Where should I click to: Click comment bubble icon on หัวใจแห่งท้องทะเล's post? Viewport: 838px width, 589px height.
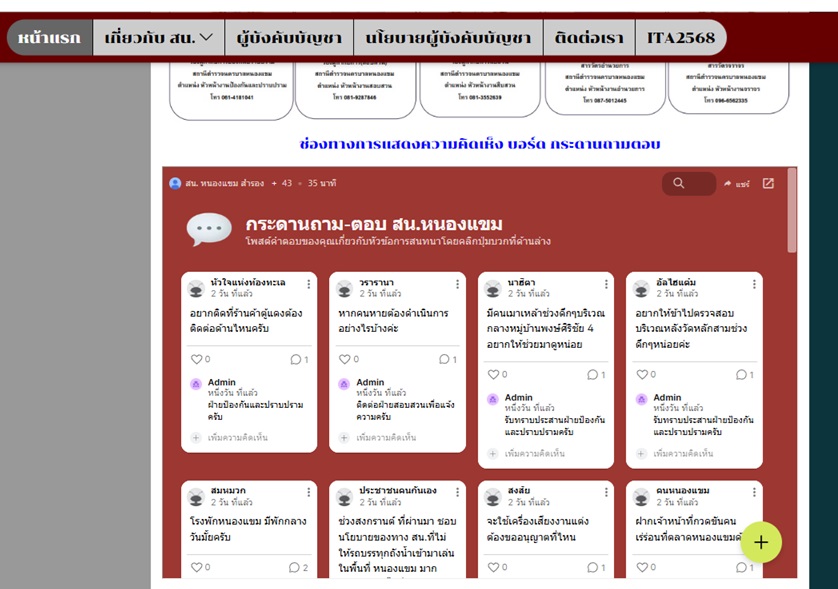(x=296, y=359)
